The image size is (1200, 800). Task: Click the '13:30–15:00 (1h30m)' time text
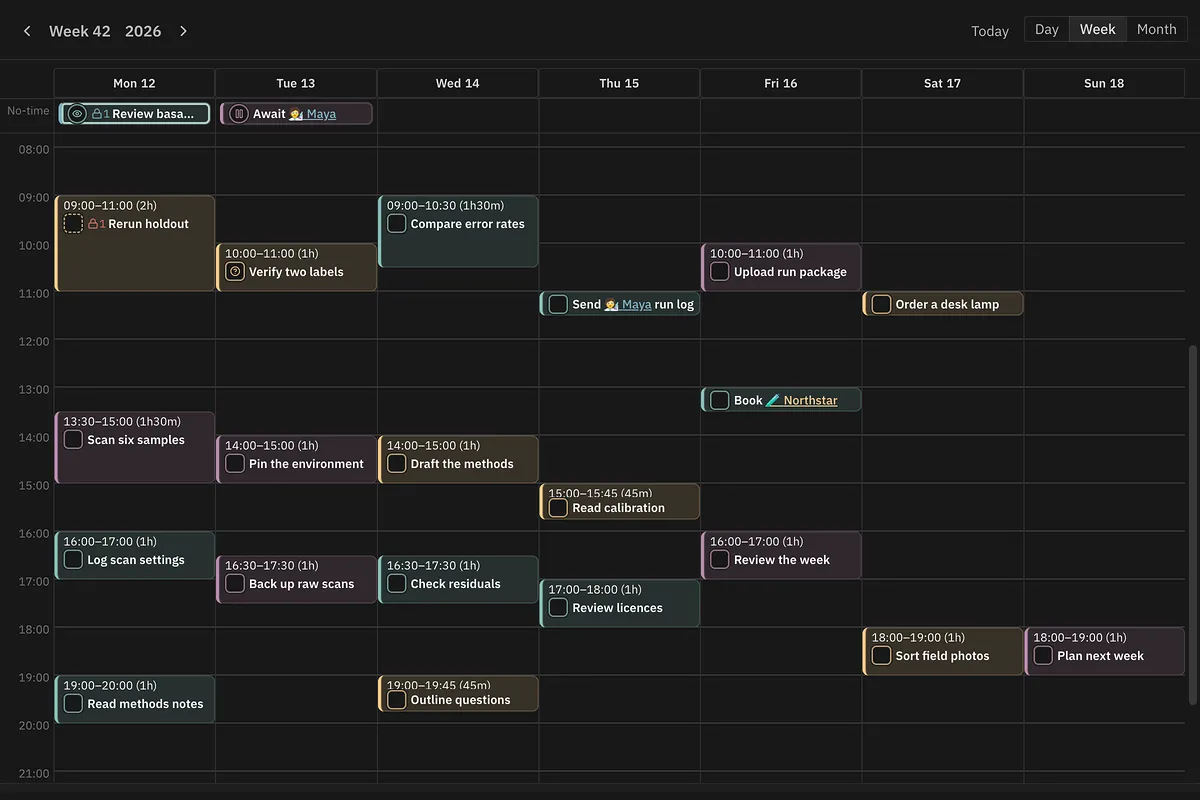point(122,422)
